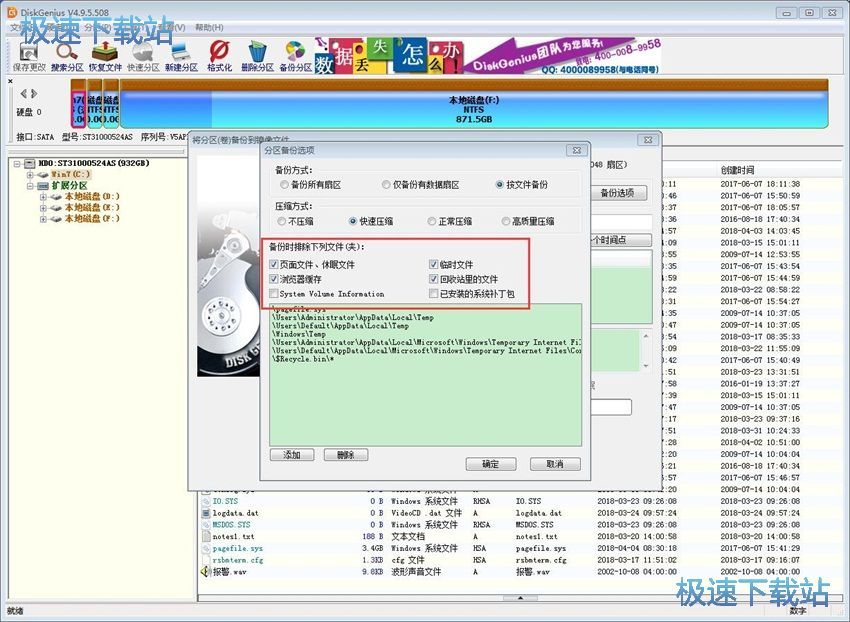Screen dimensions: 850x622
Task: Expand the Win7 (C:) tree node
Action: pos(31,175)
